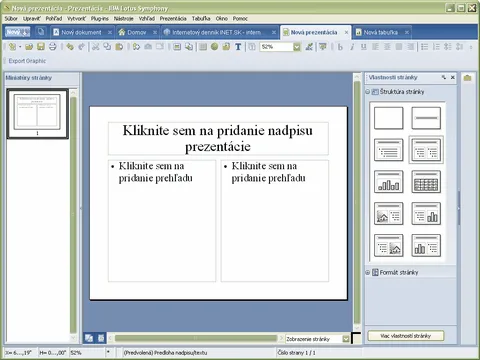The height and width of the screenshot is (360, 480).
Task: Click the undo icon
Action: pos(70,47)
